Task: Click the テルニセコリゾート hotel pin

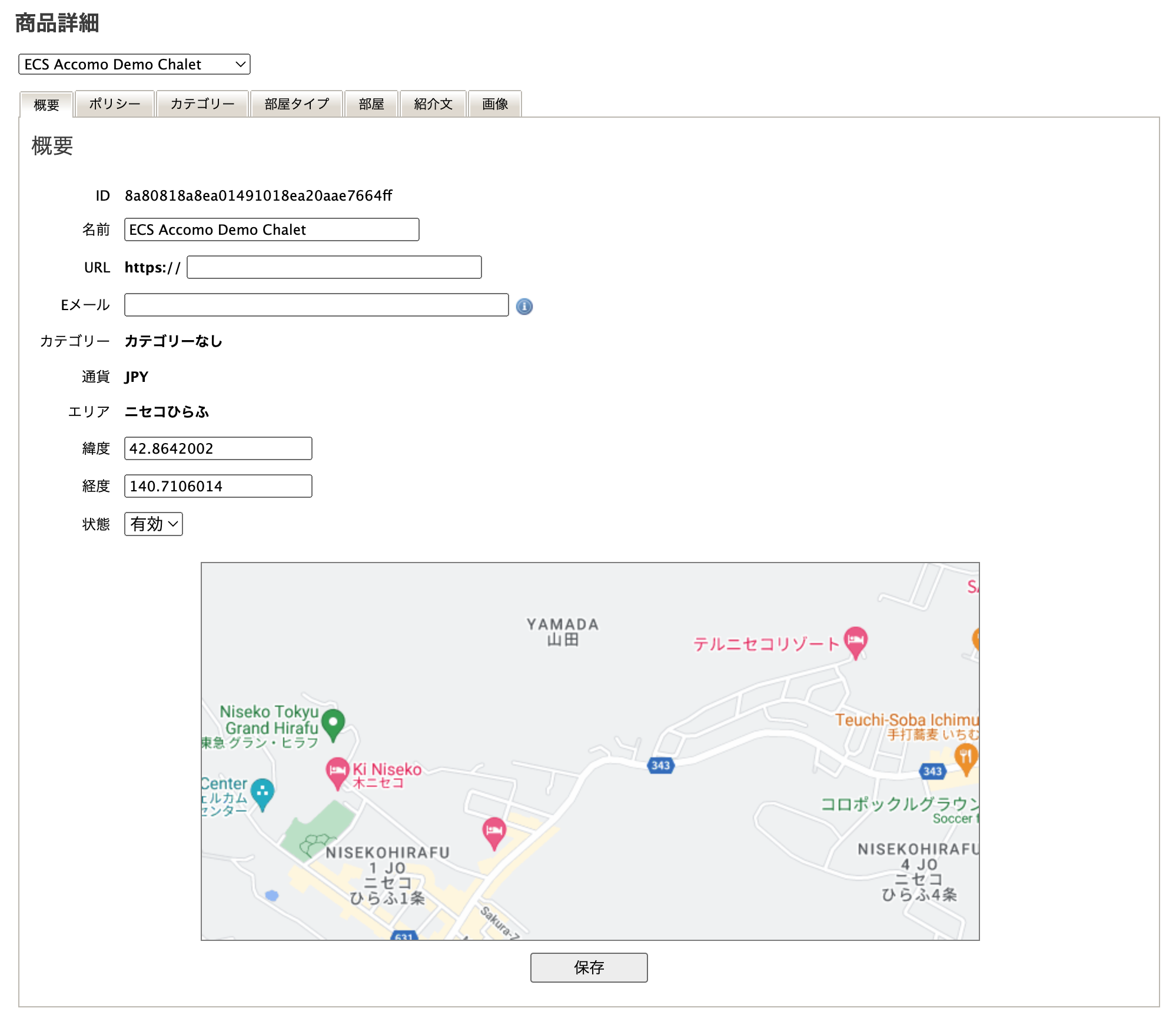Action: pyautogui.click(x=855, y=640)
